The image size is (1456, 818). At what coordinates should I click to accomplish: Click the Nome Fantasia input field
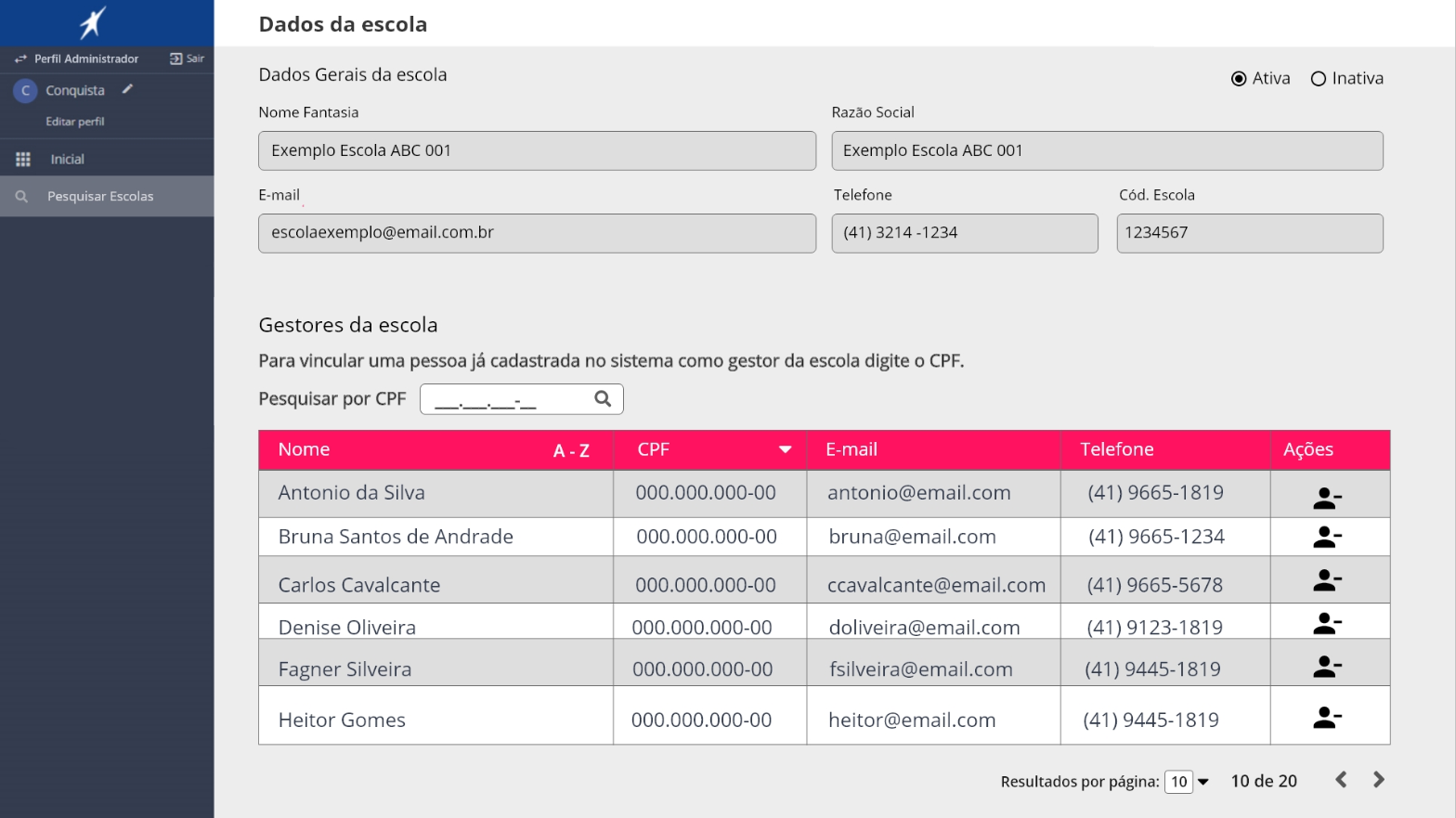pyautogui.click(x=538, y=150)
